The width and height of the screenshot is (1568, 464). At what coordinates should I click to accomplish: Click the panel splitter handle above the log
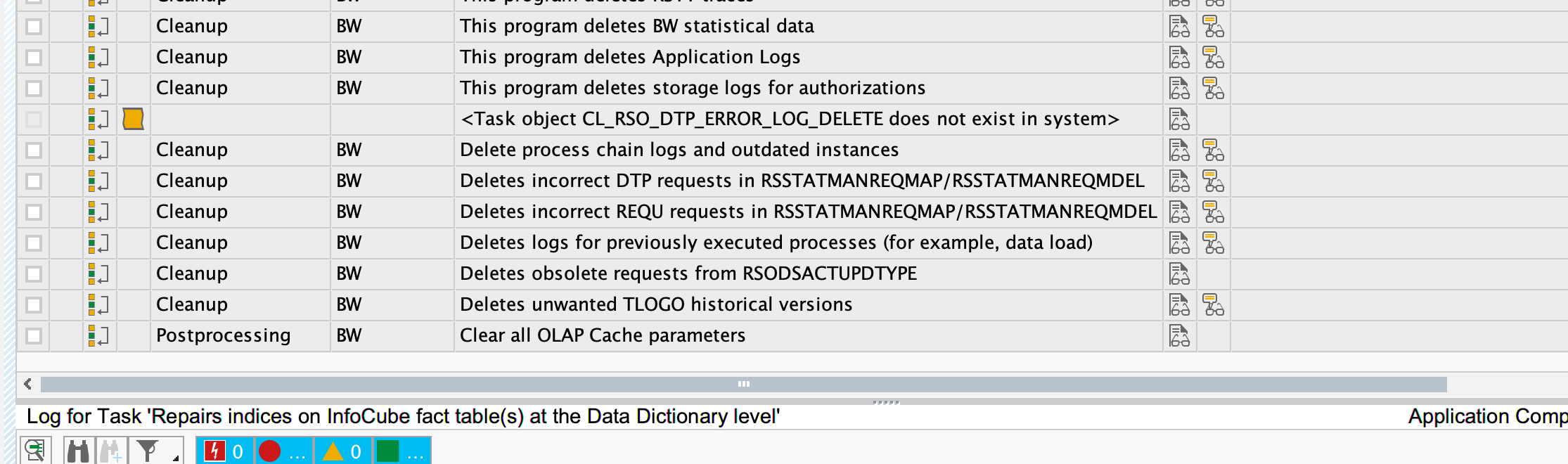tap(885, 403)
